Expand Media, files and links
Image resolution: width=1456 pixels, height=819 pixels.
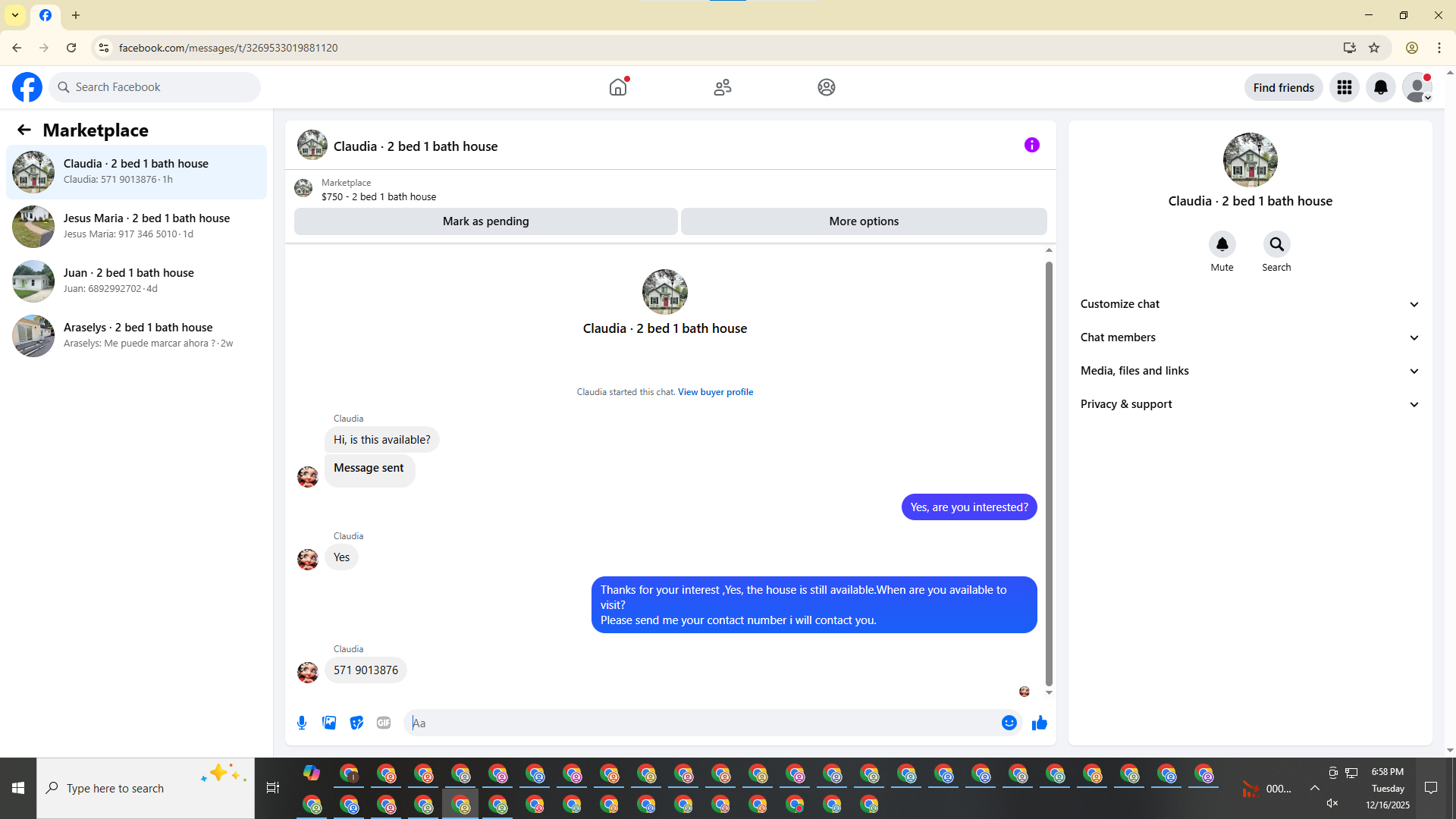(1250, 371)
